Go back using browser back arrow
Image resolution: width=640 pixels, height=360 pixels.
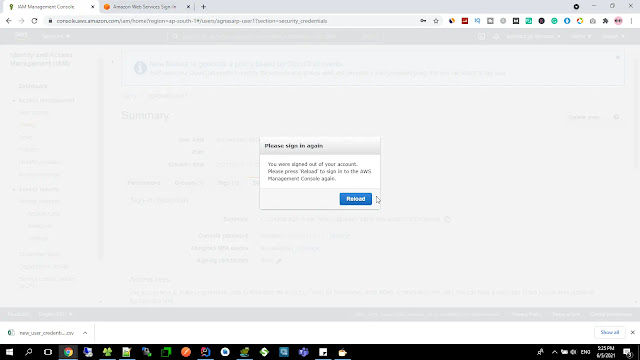point(9,21)
